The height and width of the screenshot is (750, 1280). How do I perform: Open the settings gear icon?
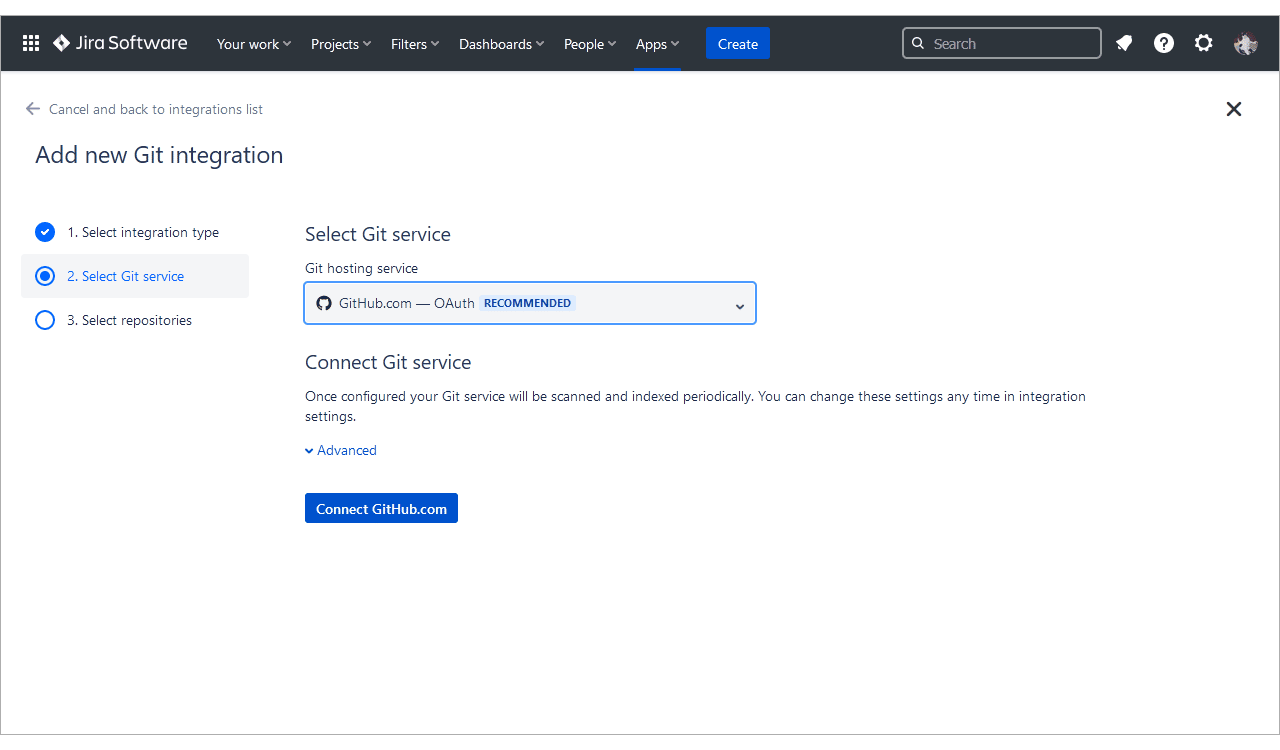1204,44
